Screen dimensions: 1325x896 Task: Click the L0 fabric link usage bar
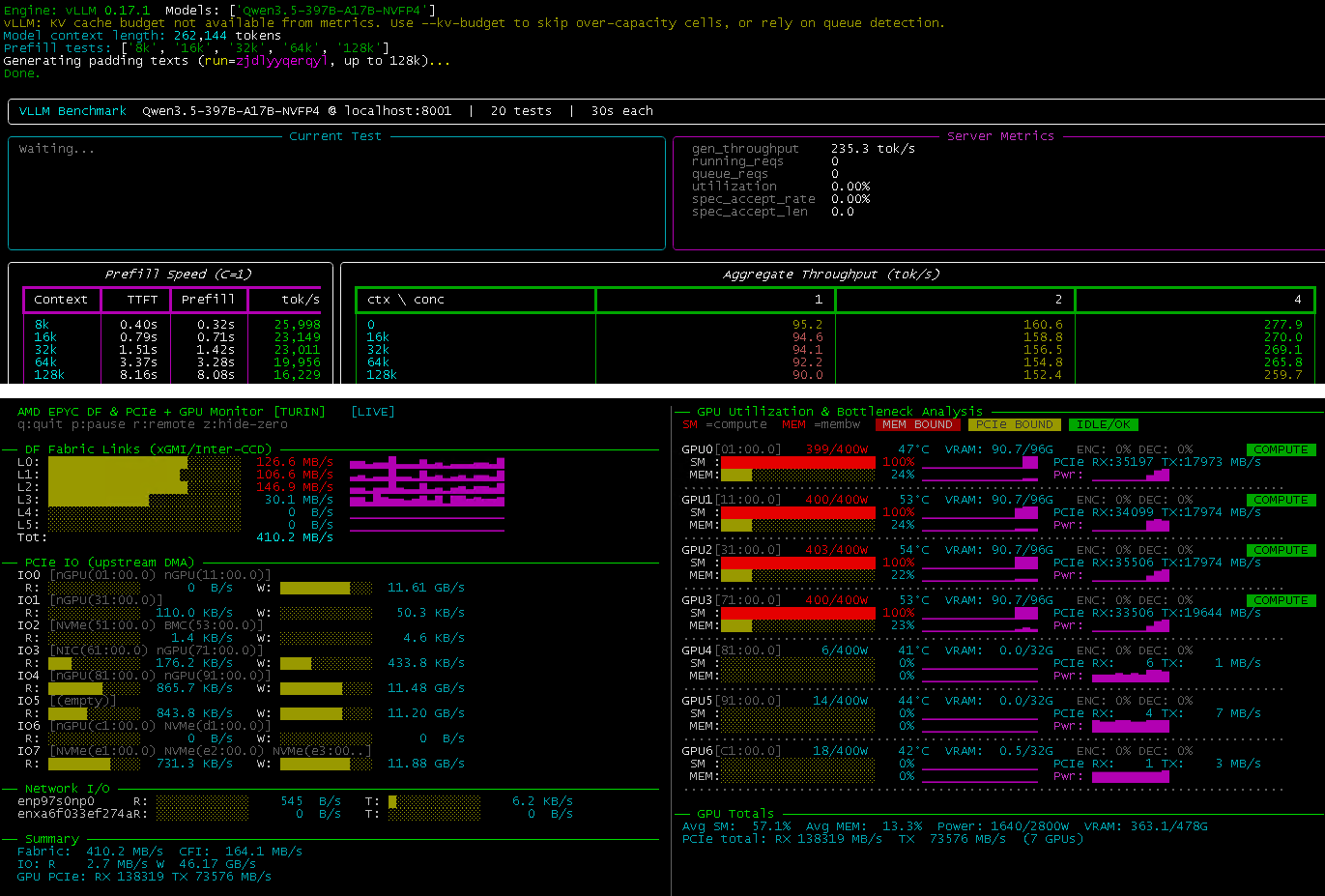(x=144, y=462)
